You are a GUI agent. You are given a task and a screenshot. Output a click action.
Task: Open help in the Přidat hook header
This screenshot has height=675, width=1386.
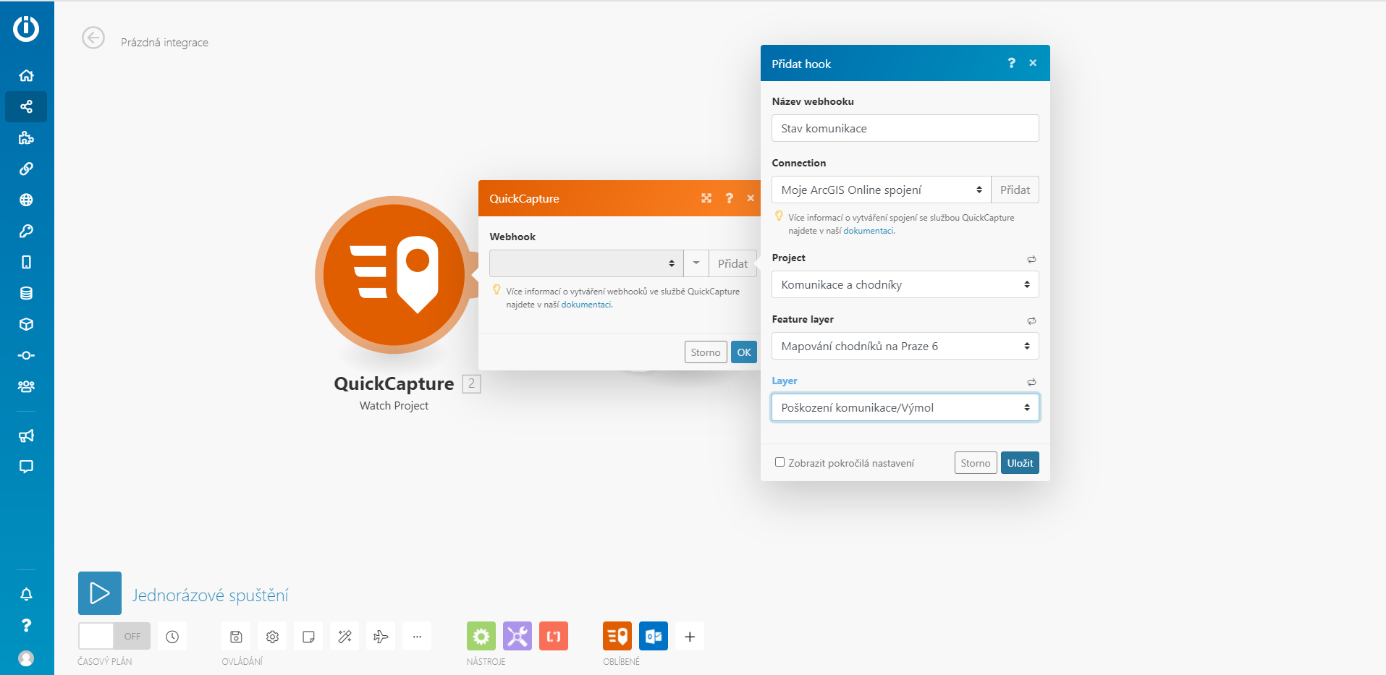coord(1011,63)
